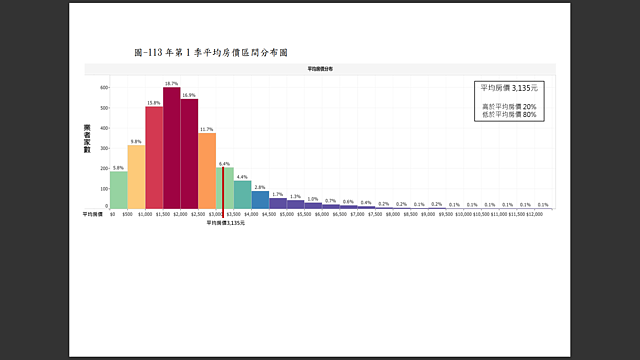Click the teal 4.4% bar

pyautogui.click(x=242, y=195)
